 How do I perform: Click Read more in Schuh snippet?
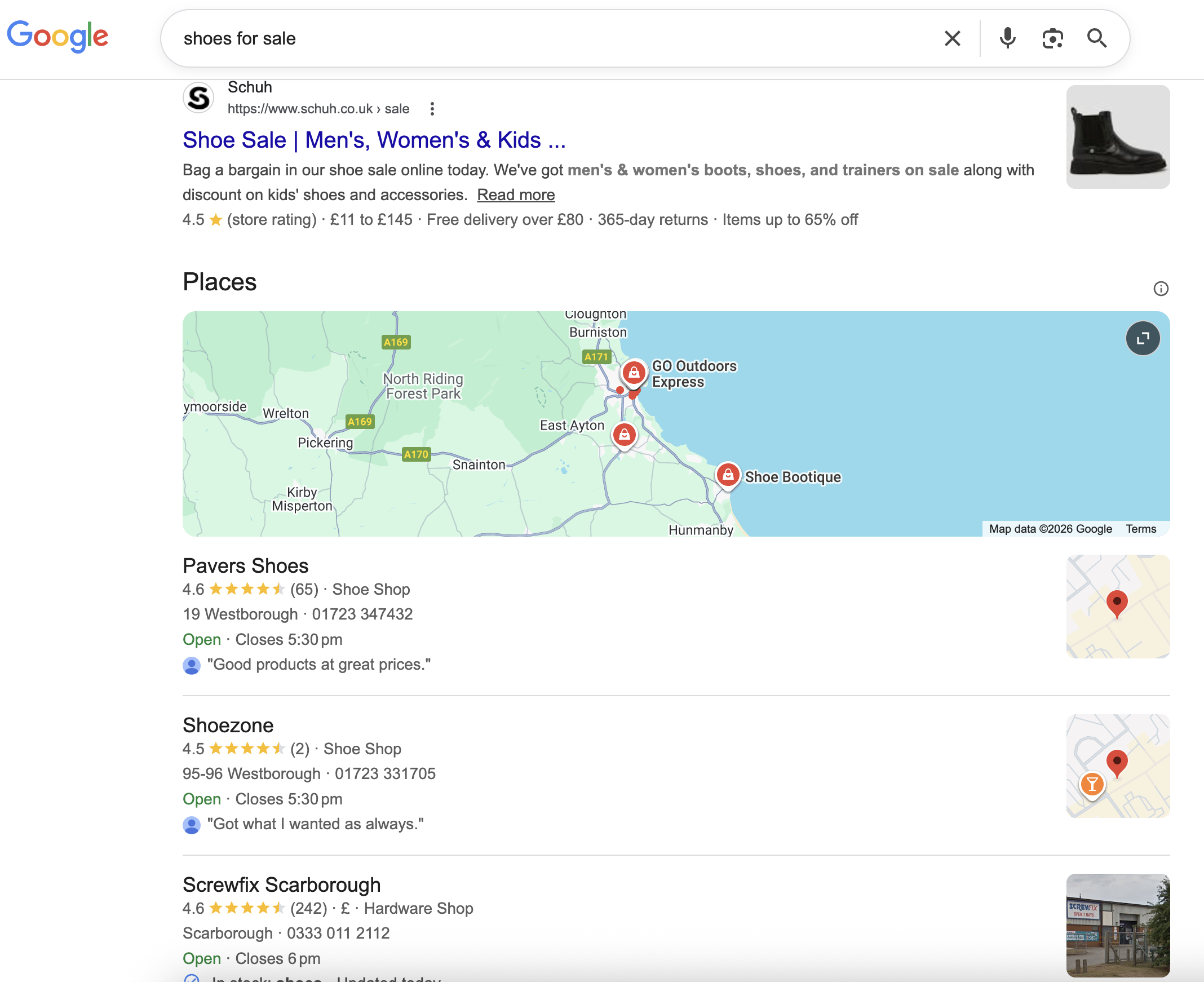[516, 194]
